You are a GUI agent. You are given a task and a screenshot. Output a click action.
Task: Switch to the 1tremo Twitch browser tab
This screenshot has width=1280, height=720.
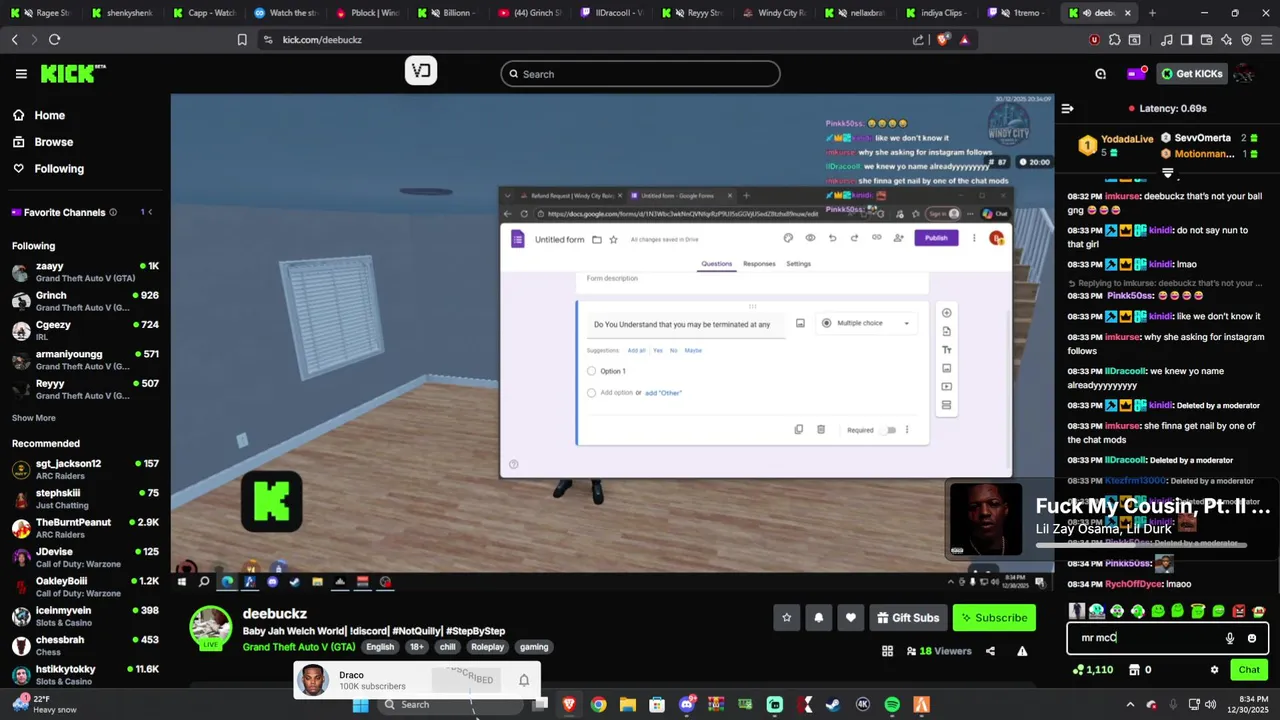click(1018, 13)
